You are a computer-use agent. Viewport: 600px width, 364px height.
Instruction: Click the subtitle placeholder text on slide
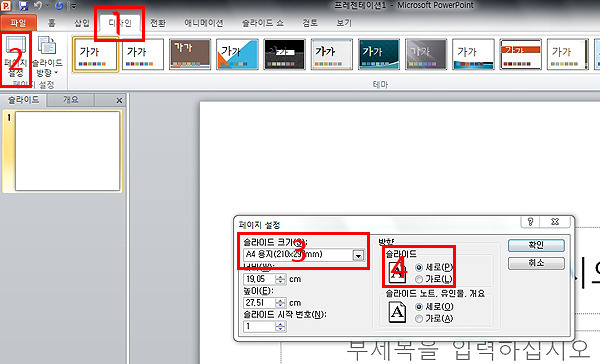click(x=468, y=350)
